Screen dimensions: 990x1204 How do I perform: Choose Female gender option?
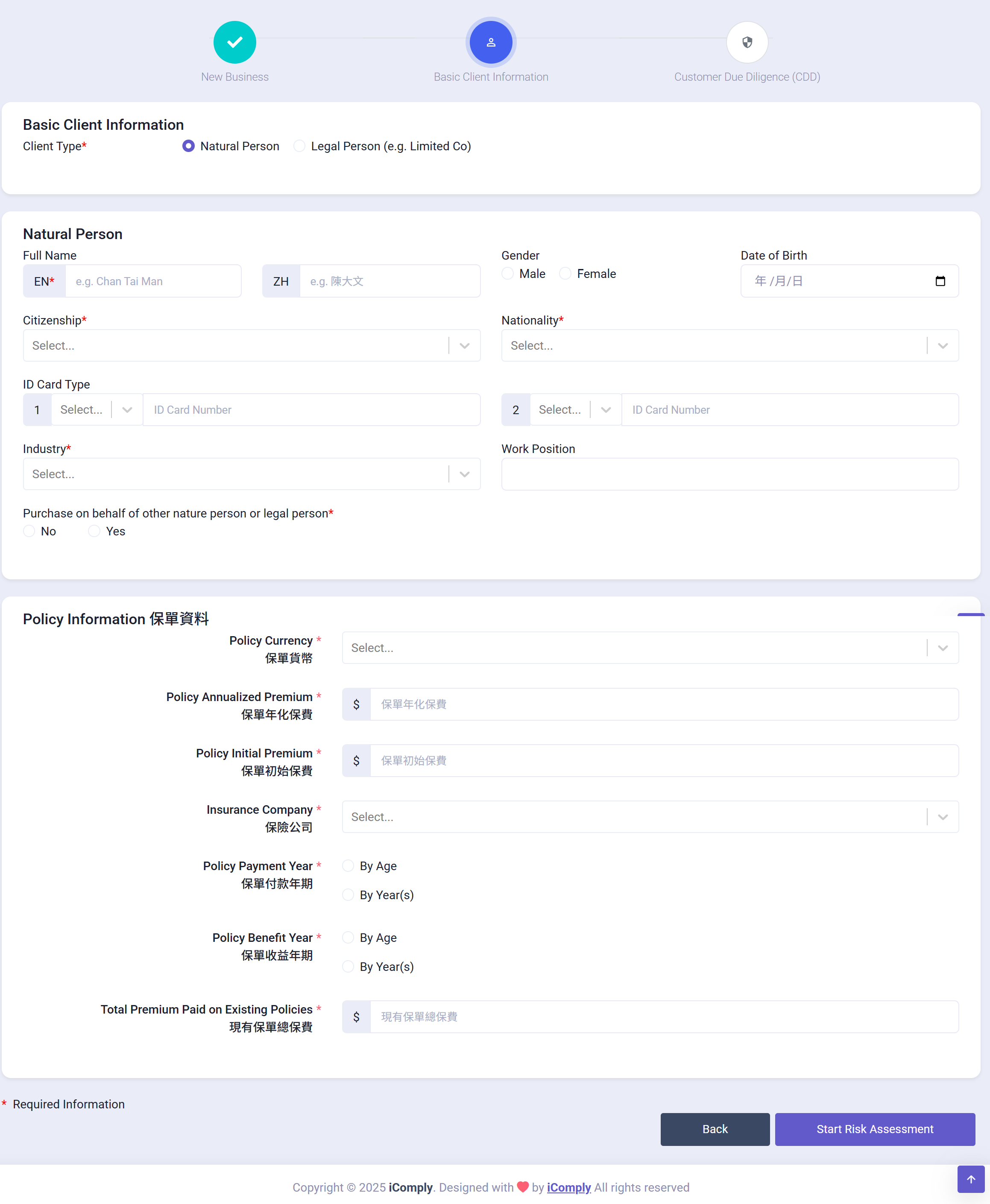[x=565, y=274]
